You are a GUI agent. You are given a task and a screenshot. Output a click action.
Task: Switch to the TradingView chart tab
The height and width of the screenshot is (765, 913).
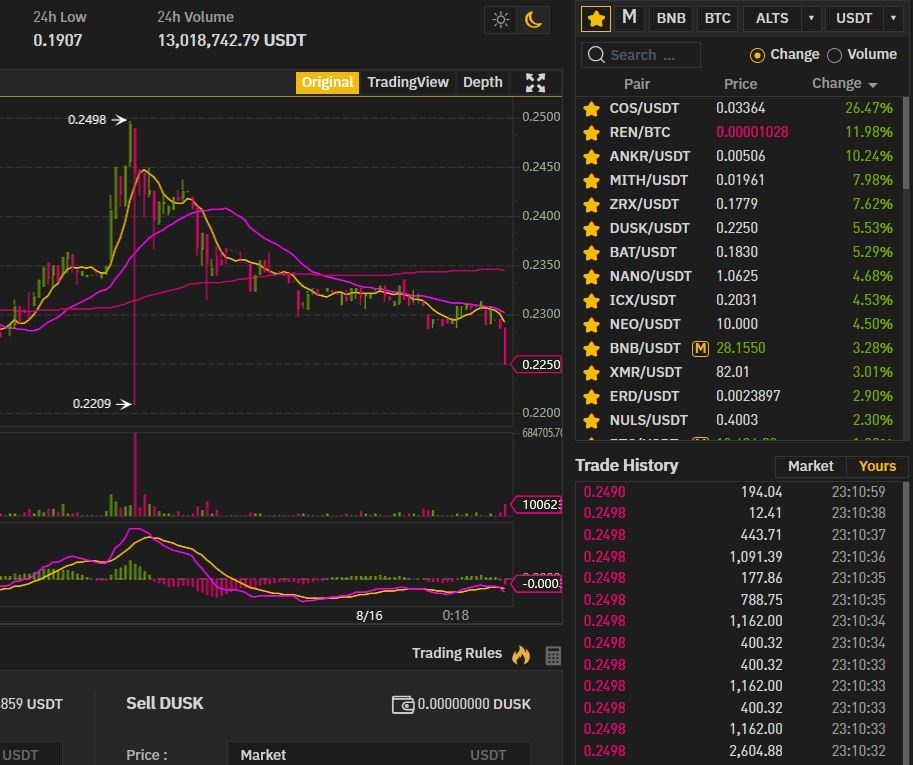pyautogui.click(x=408, y=83)
